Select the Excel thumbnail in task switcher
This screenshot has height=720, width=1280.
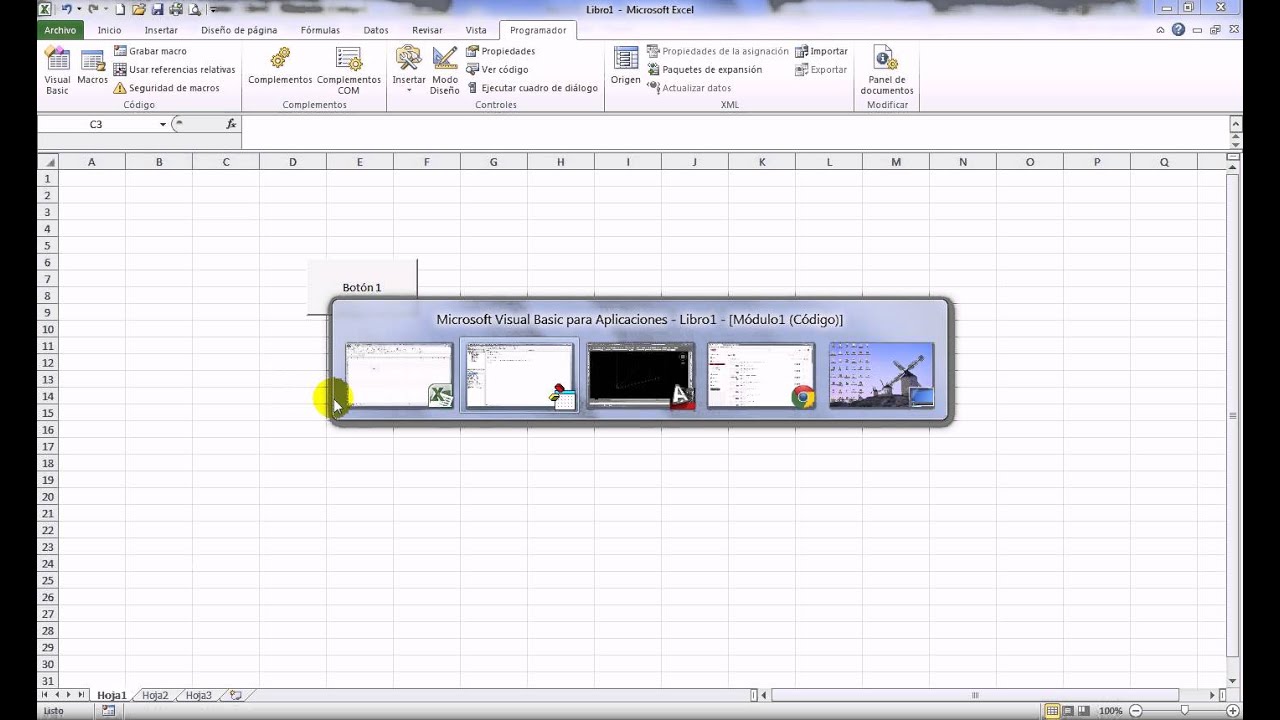click(399, 376)
